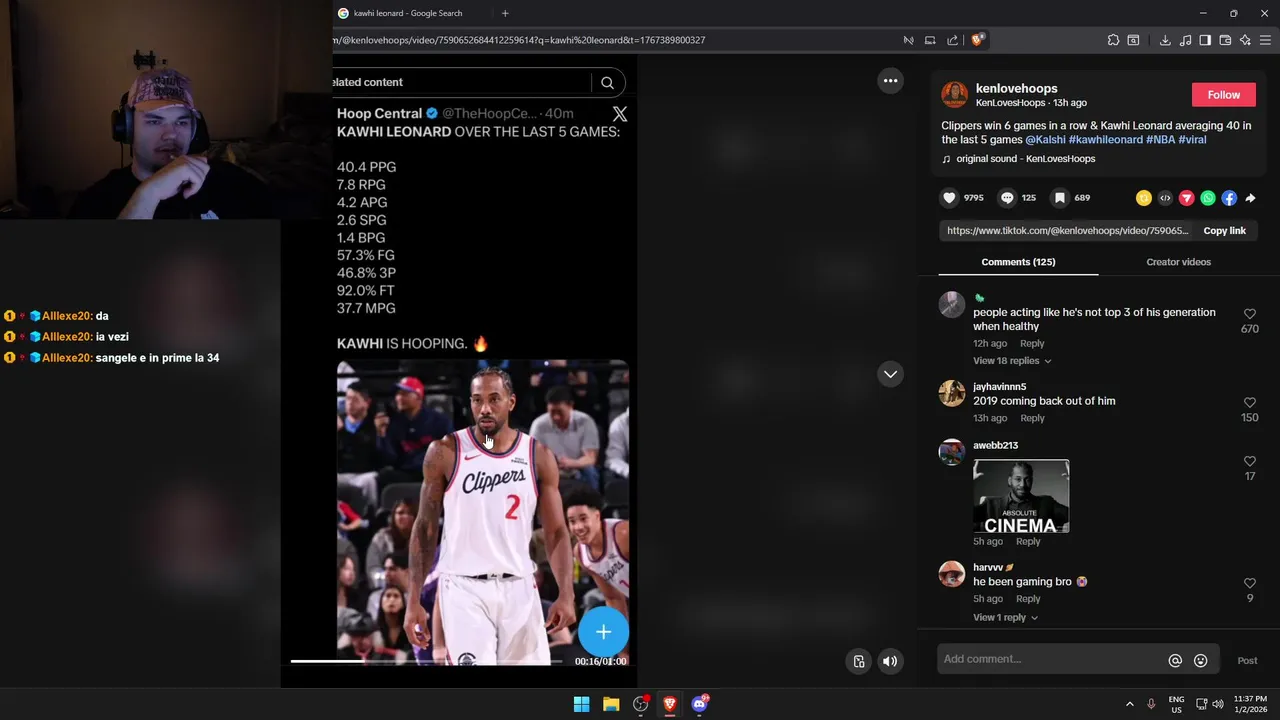Open File Explorer from taskbar
The image size is (1280, 720).
[x=611, y=704]
